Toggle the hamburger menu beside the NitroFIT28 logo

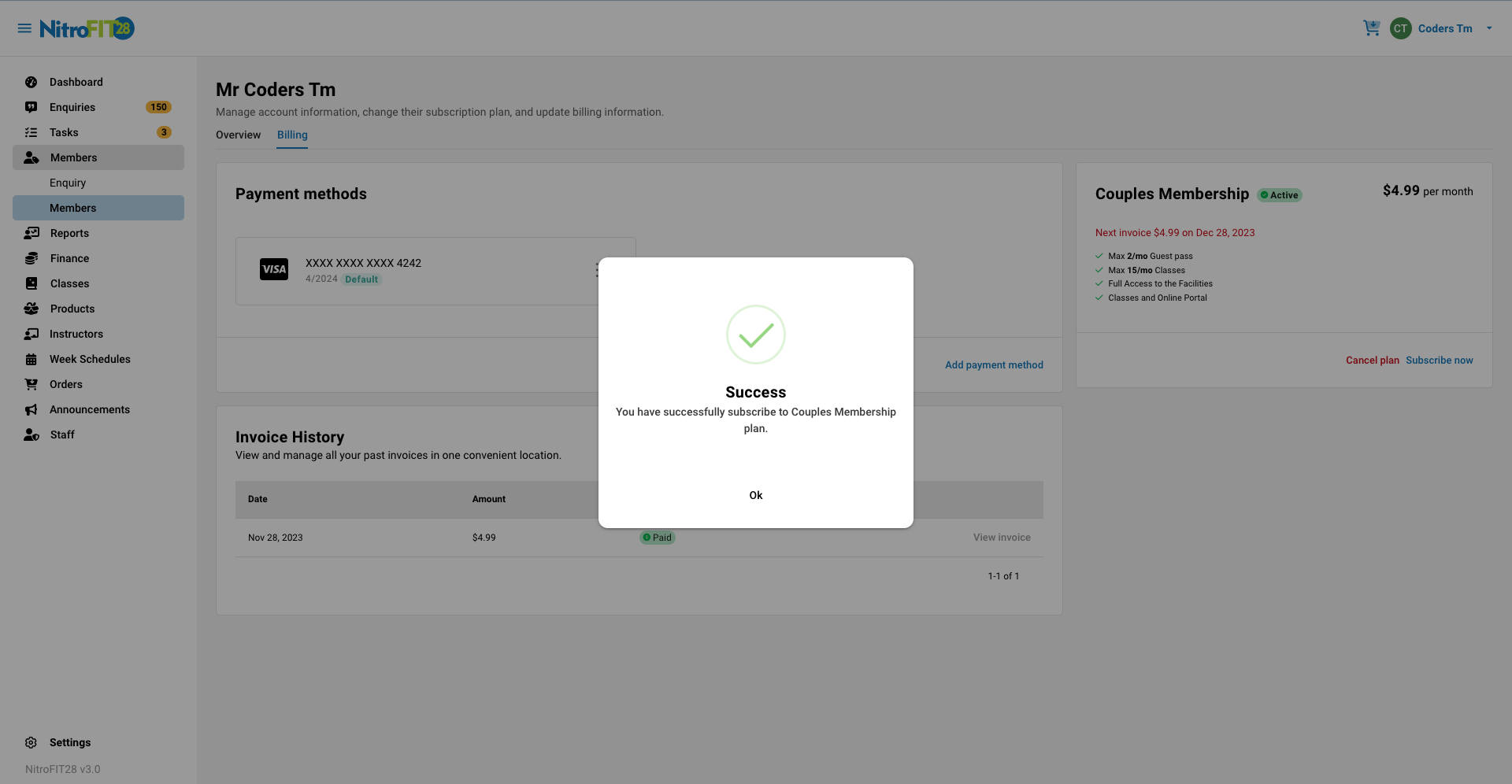(x=24, y=28)
